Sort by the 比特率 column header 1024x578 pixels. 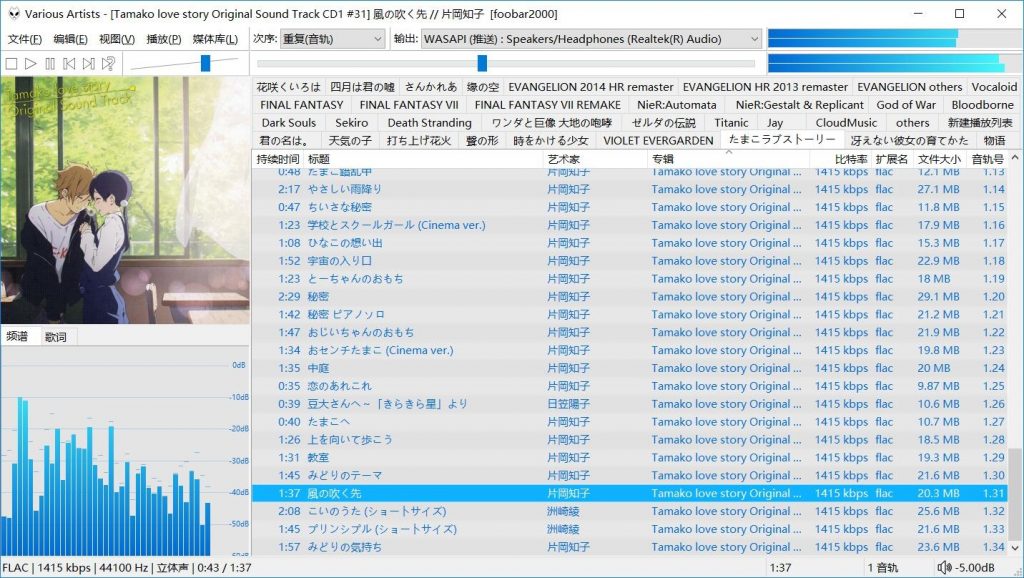tap(840, 159)
